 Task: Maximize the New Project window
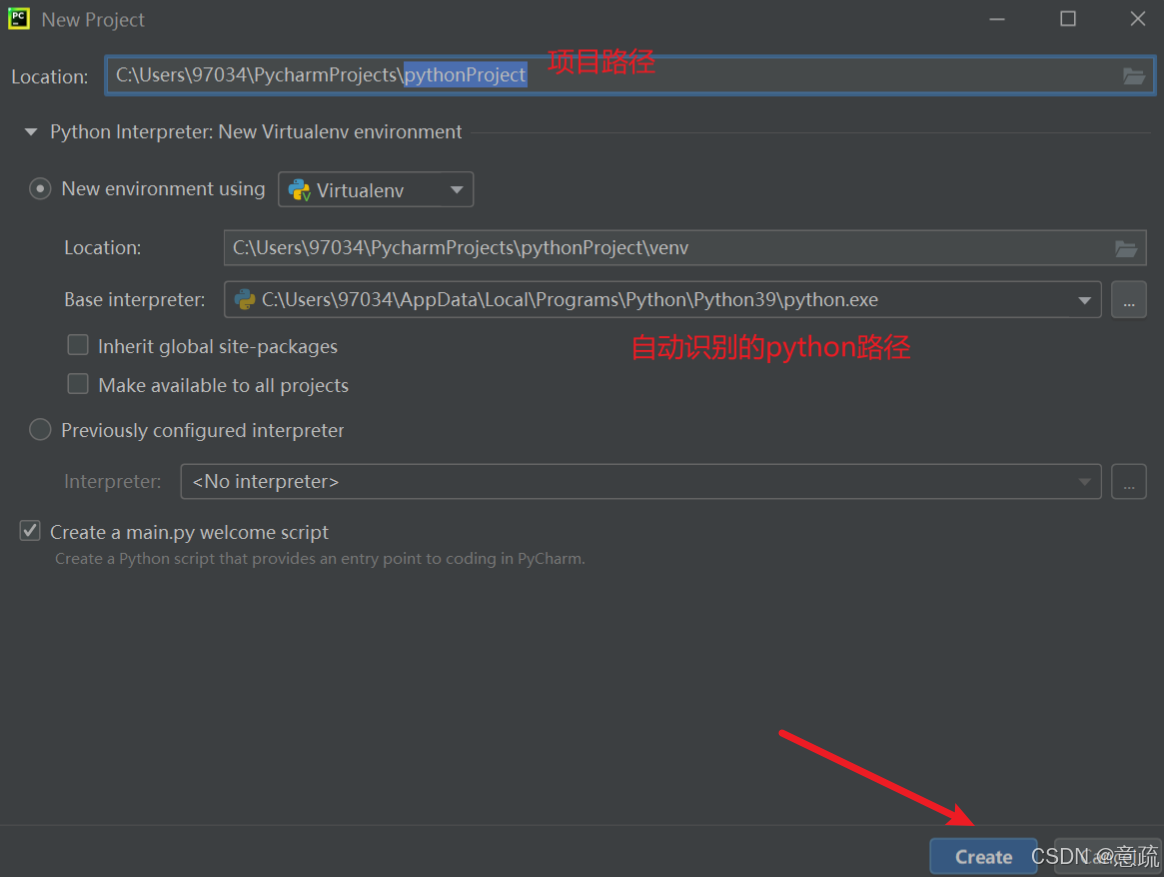tap(1067, 19)
